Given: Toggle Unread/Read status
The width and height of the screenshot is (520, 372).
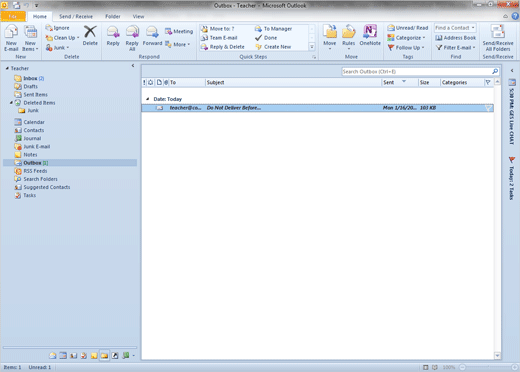Looking at the screenshot, I should click(408, 28).
